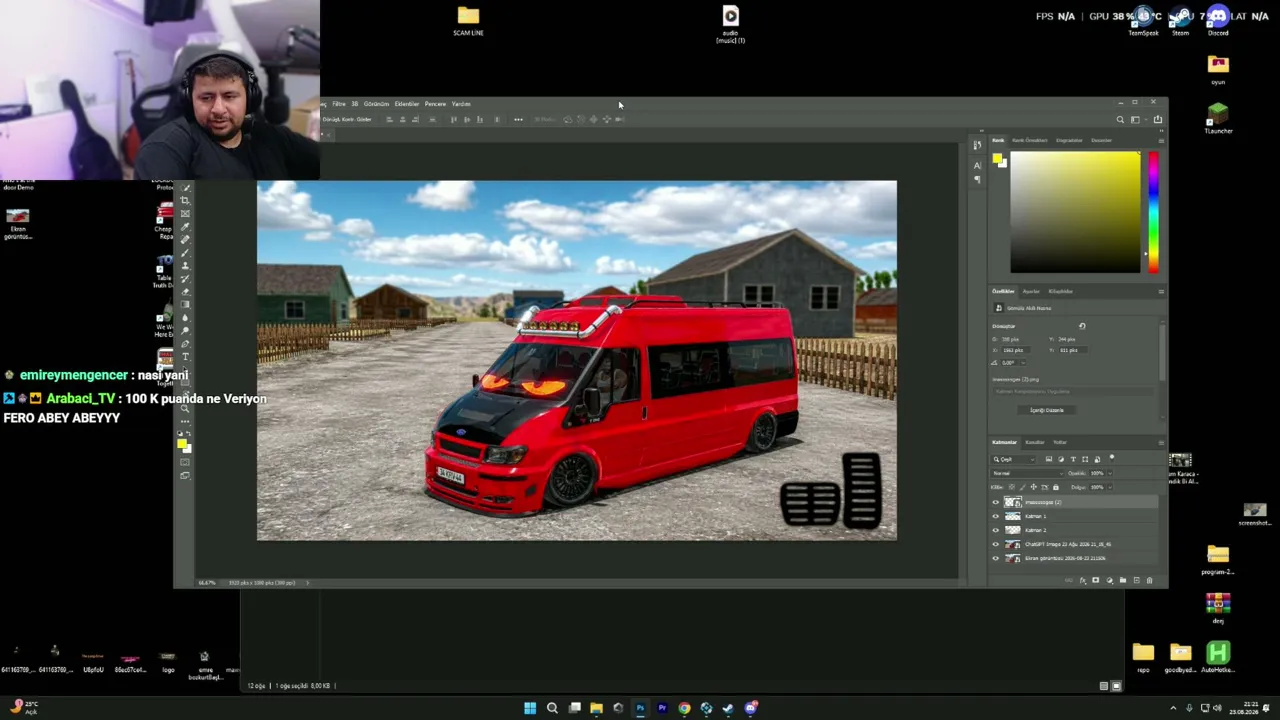Hide the Katman 1 layer

(x=996, y=516)
